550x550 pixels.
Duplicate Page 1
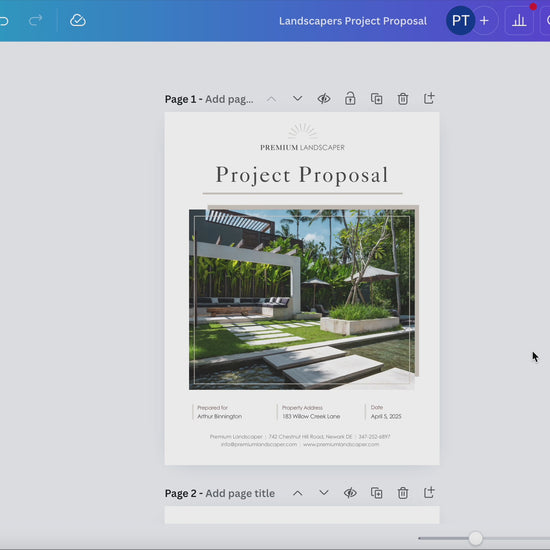pos(376,99)
